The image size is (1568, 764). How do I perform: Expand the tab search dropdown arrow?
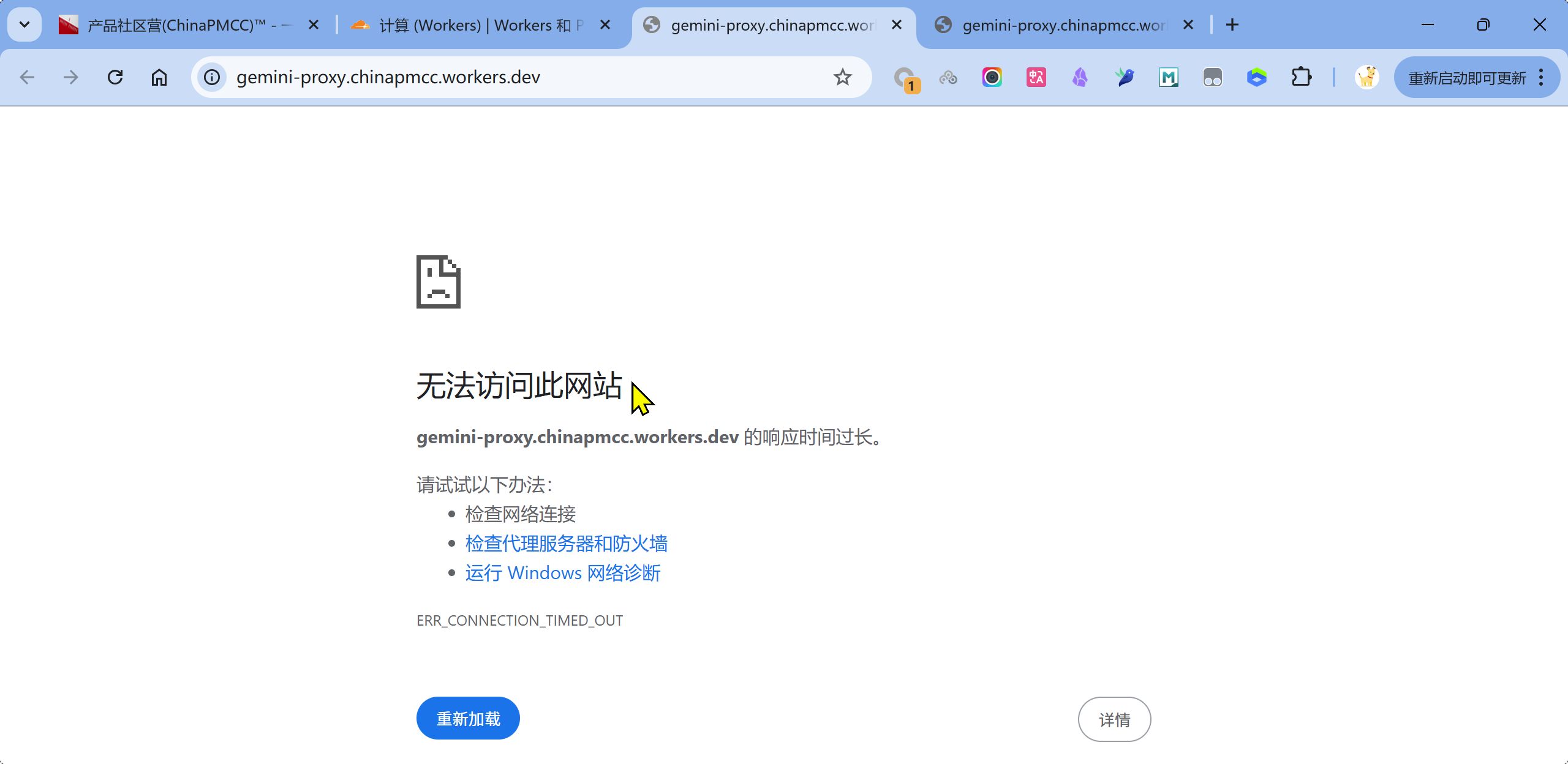pyautogui.click(x=24, y=24)
